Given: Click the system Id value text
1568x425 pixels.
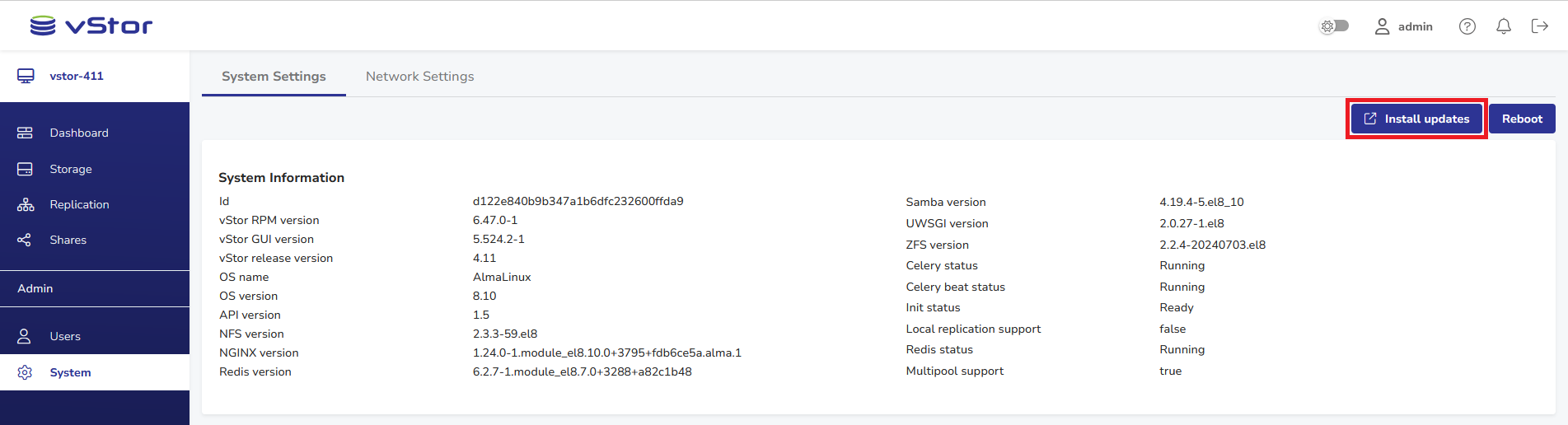Looking at the screenshot, I should point(578,201).
